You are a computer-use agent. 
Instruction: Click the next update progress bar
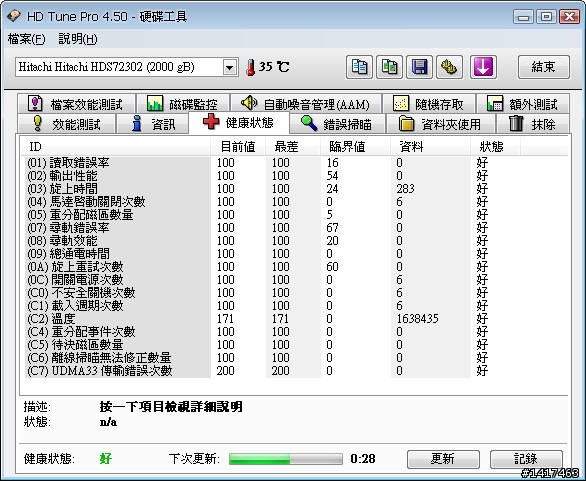click(286, 459)
